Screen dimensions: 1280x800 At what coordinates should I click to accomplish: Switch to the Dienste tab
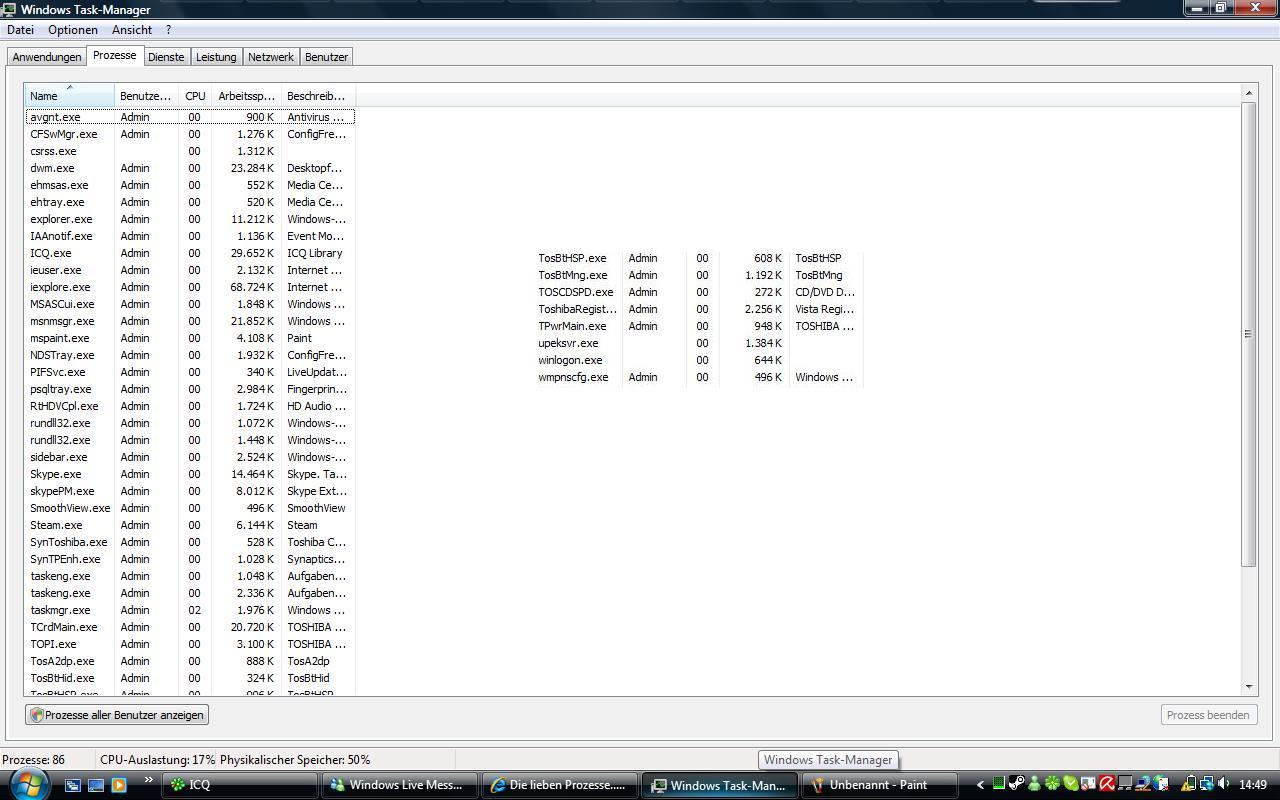click(166, 57)
